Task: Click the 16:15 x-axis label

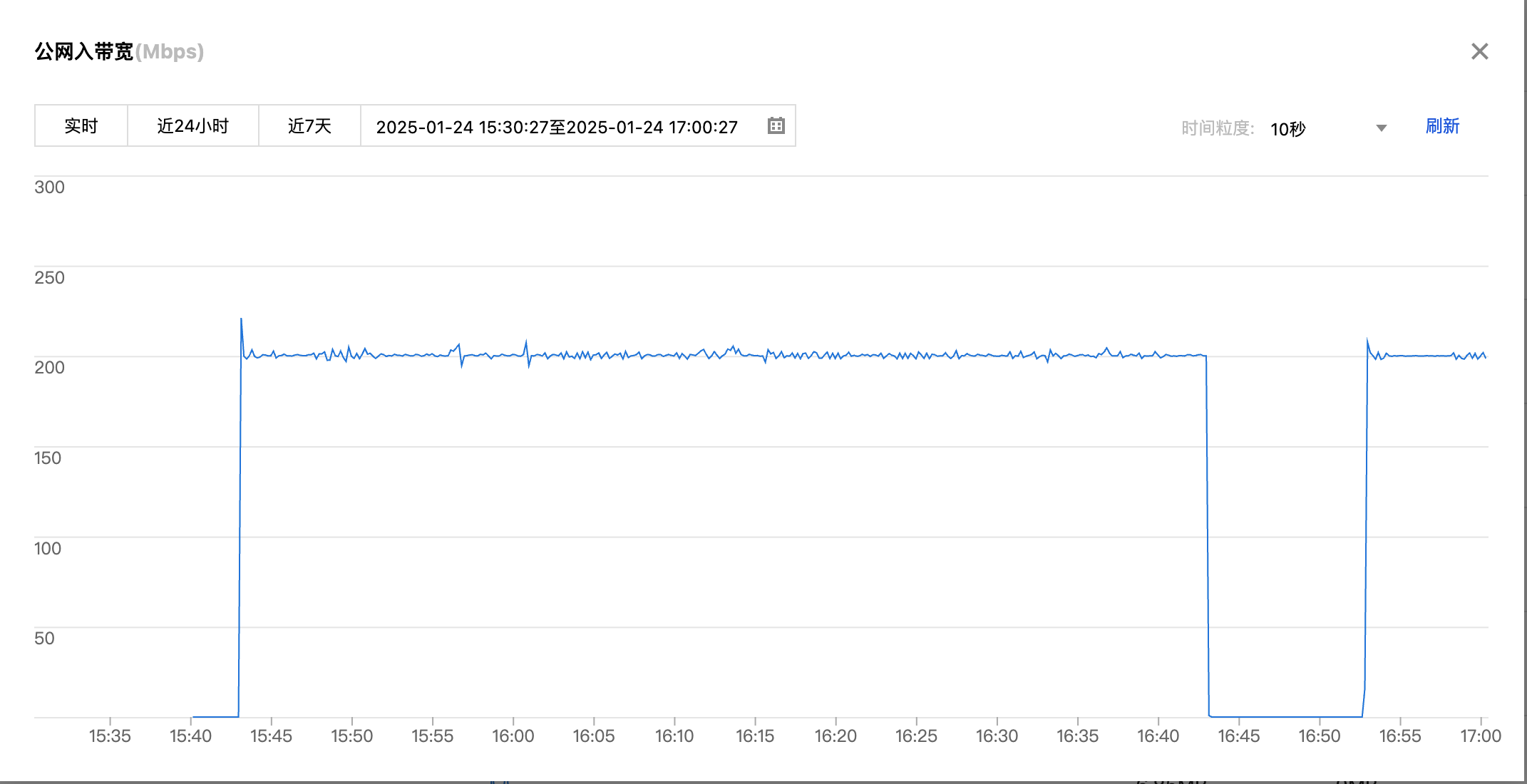Action: (755, 736)
